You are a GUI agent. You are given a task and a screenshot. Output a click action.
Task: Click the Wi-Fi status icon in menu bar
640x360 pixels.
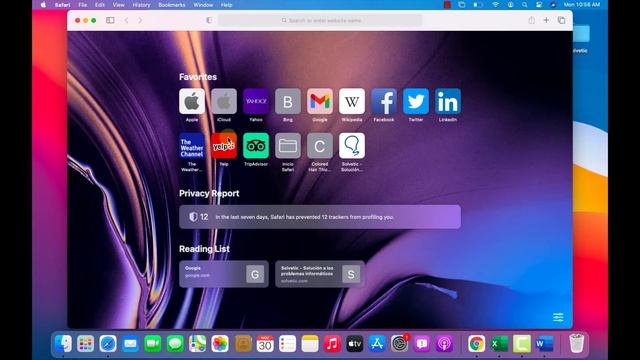[495, 5]
